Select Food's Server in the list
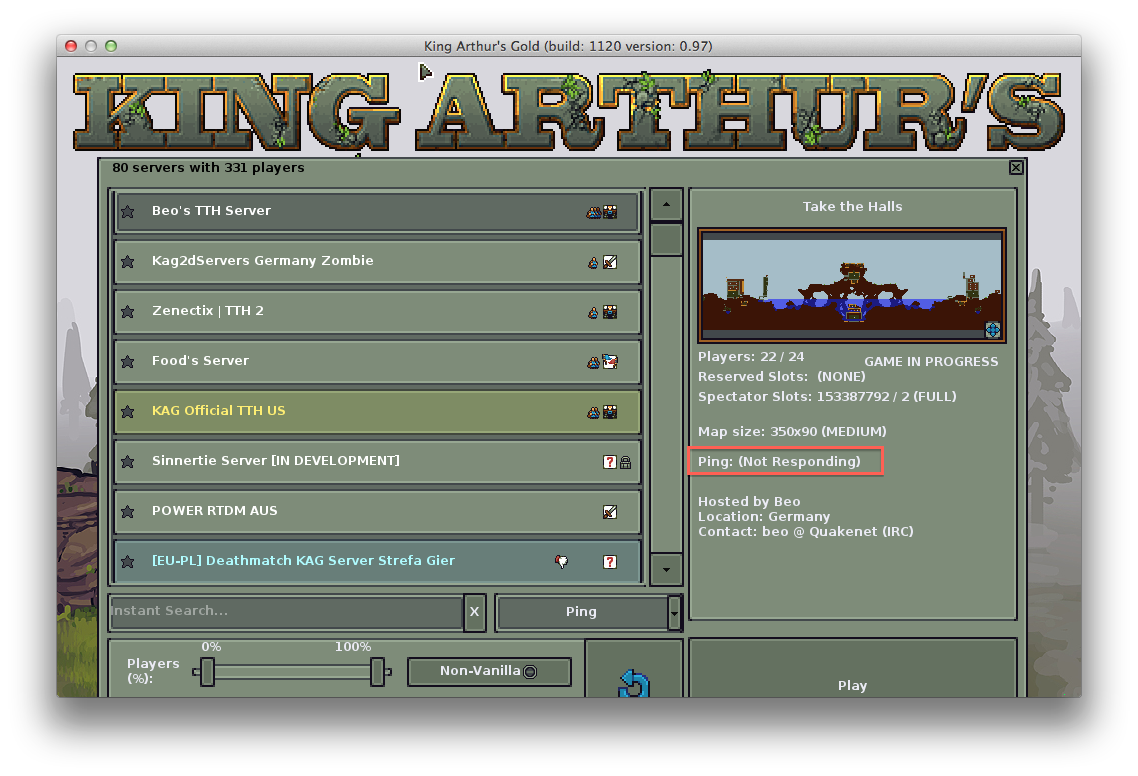Image resolution: width=1138 pixels, height=776 pixels. (377, 362)
